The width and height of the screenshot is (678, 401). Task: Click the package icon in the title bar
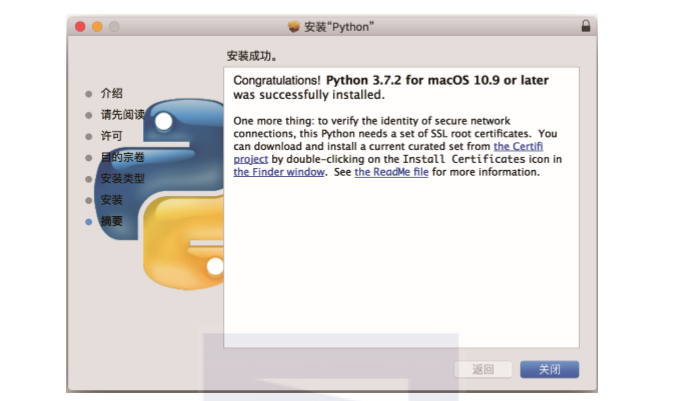294,27
